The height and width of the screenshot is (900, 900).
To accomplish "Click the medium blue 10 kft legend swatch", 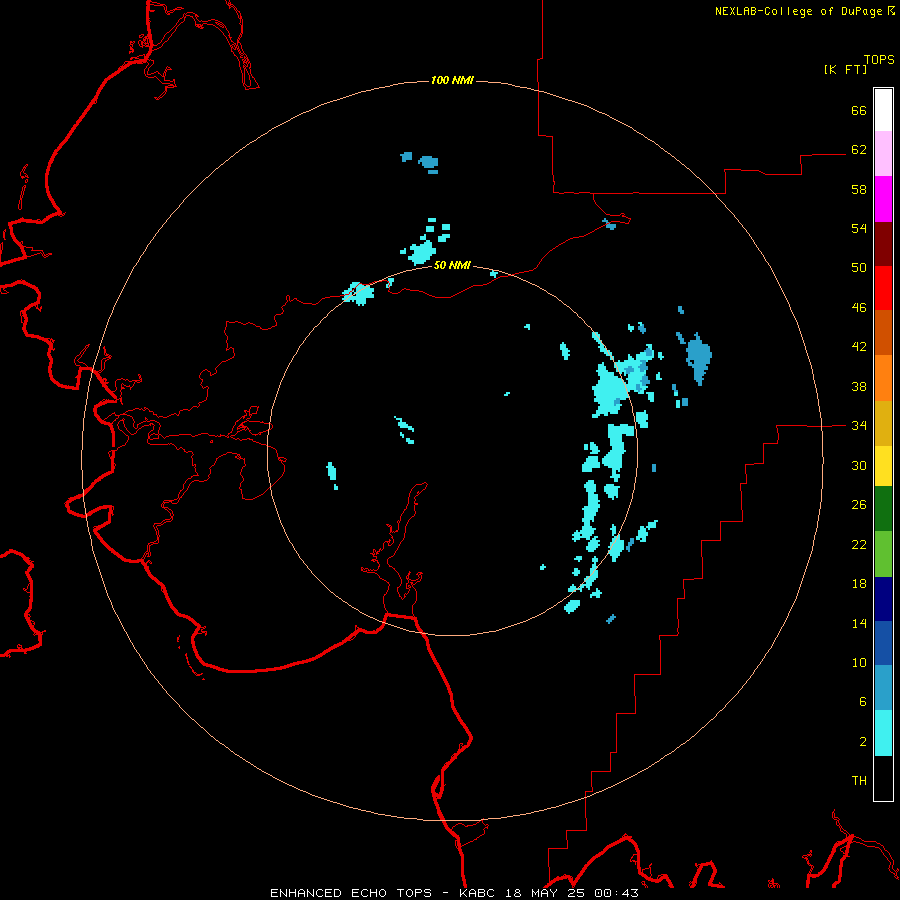I will pos(883,643).
